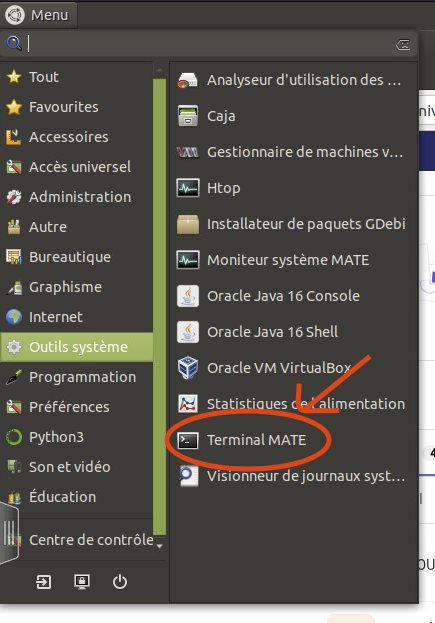Open Statistiques de l'alimentation icon
Viewport: 435px width, 623px height.
click(188, 404)
